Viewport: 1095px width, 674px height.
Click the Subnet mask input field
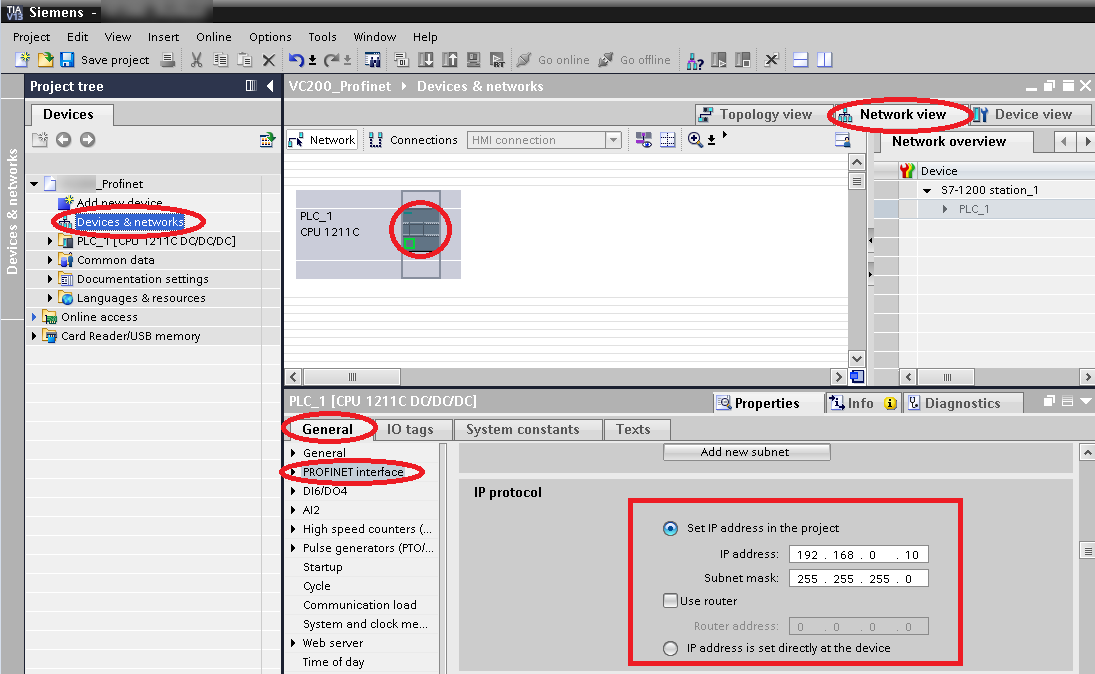858,578
